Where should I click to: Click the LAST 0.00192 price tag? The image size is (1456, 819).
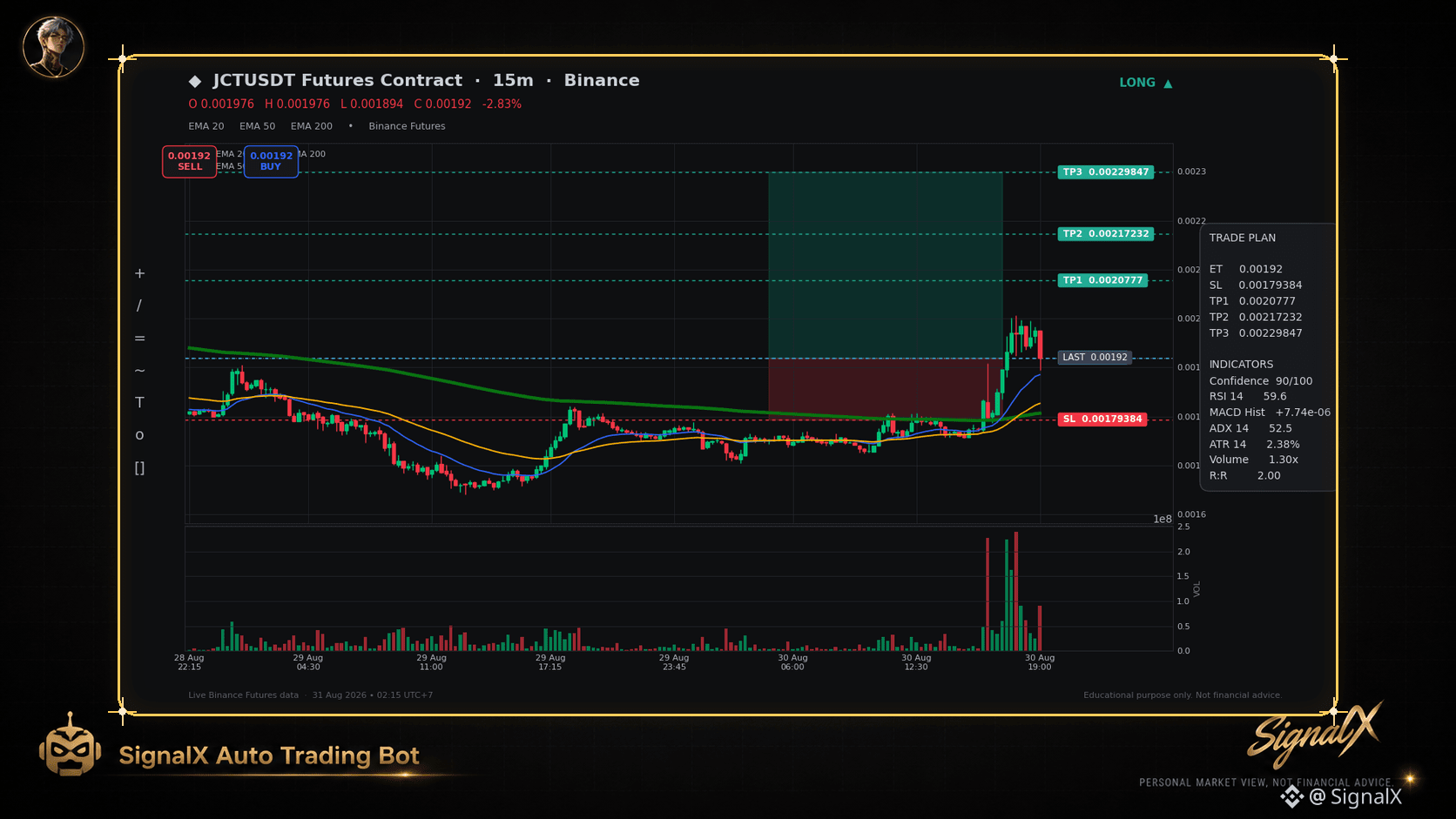pyautogui.click(x=1095, y=358)
